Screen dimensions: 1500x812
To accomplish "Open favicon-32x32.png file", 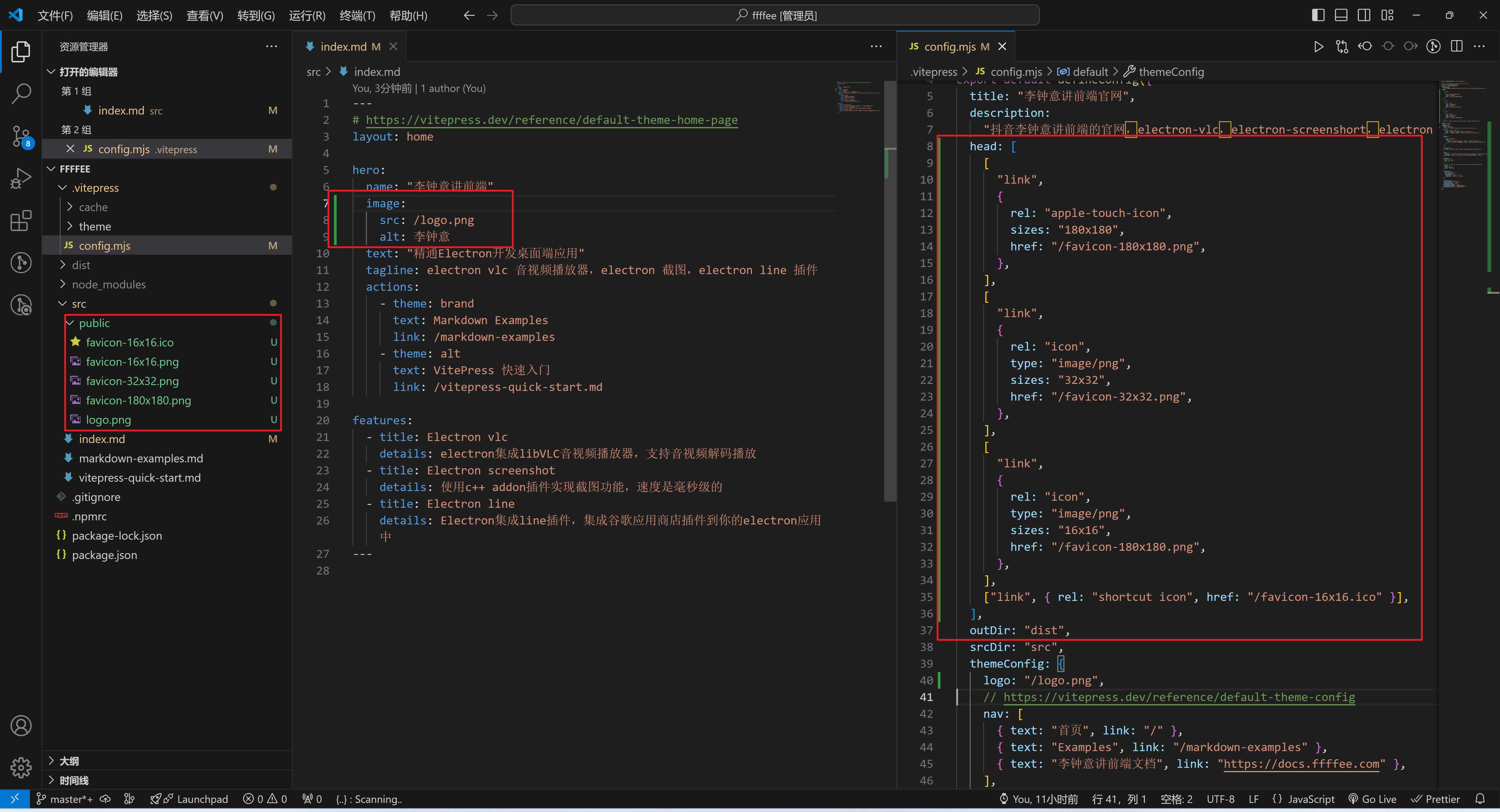I will click(x=132, y=381).
